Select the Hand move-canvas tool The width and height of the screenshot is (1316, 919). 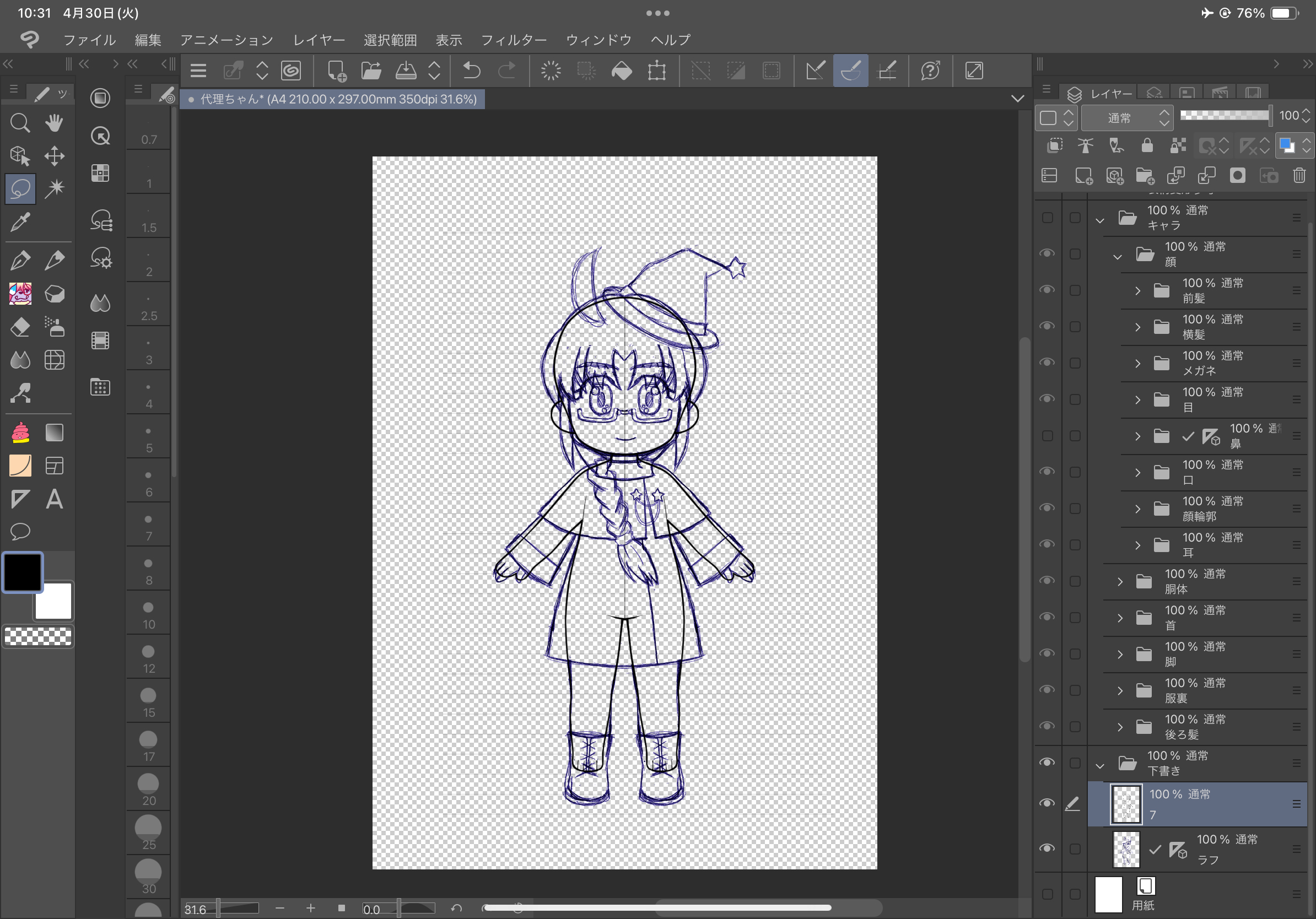(55, 123)
